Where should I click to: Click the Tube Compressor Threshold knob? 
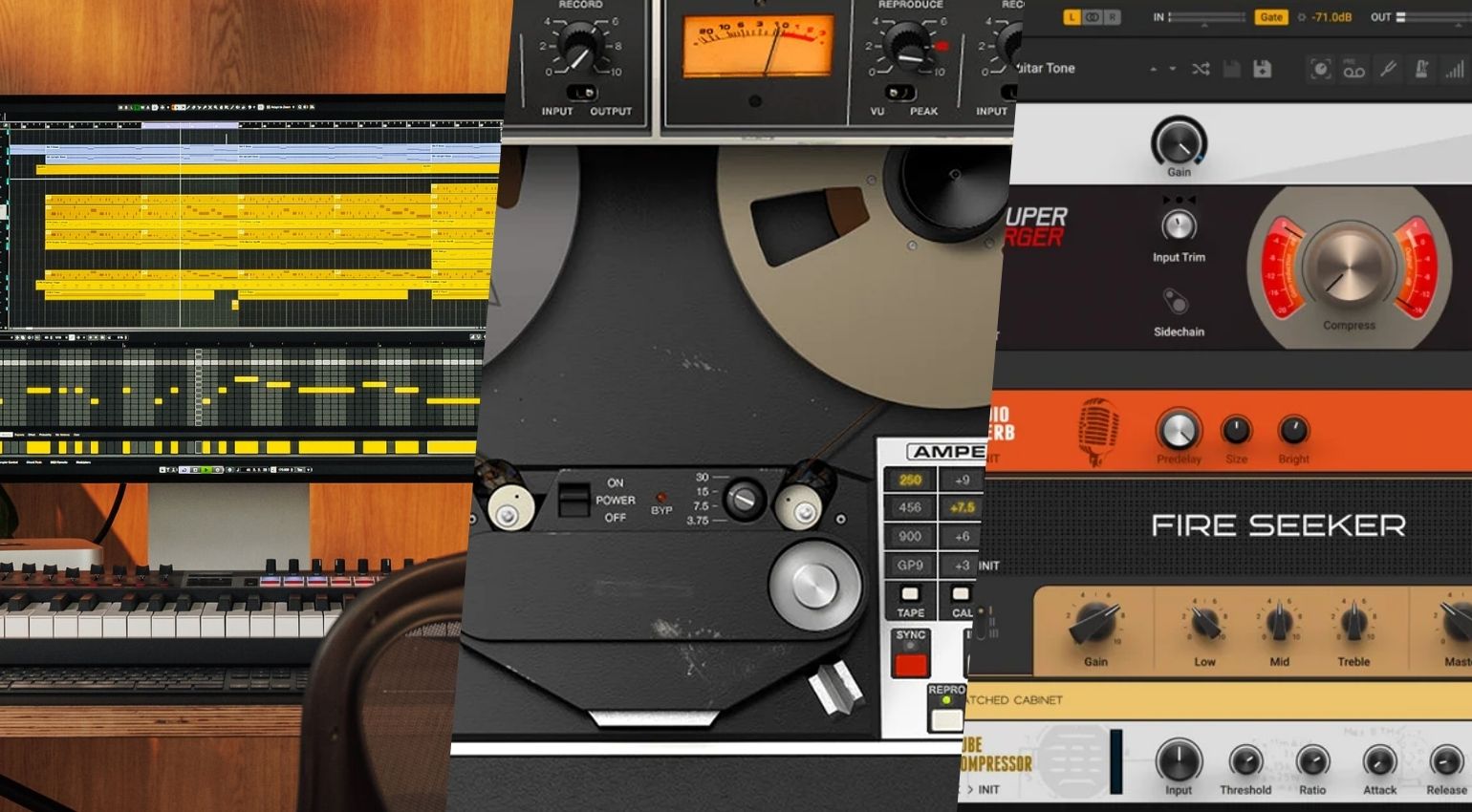coord(1245,761)
